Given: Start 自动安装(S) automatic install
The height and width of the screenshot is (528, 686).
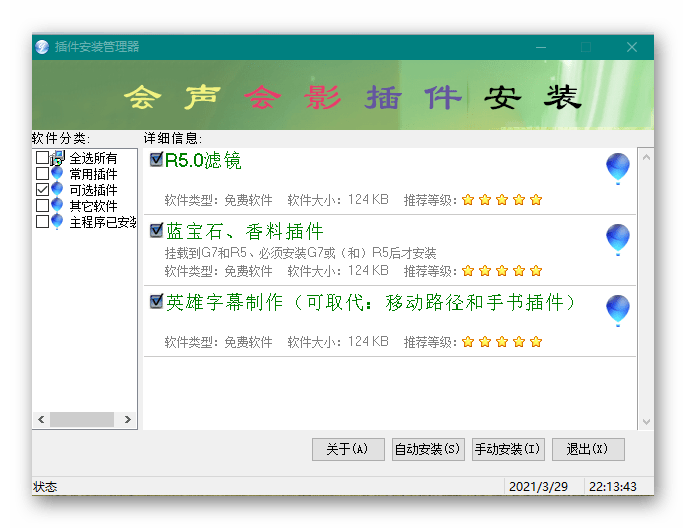Looking at the screenshot, I should [x=428, y=449].
